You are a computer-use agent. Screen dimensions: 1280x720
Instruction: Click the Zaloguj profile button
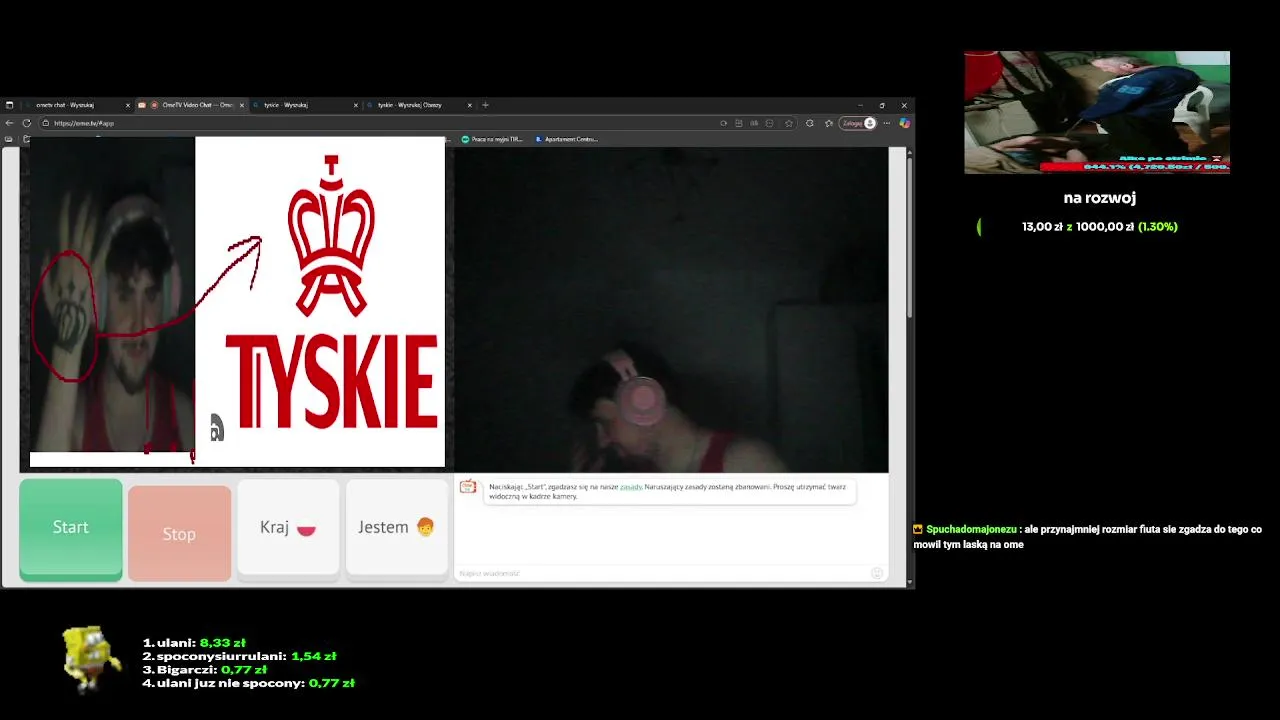(x=859, y=123)
